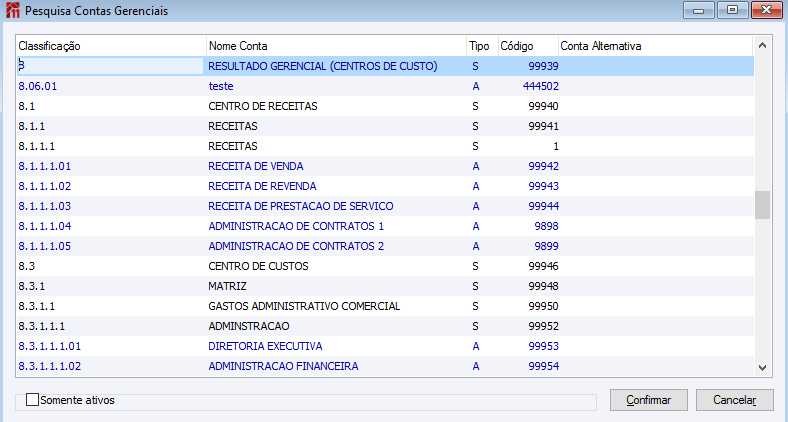Select the MATRIZ account row

(385, 286)
